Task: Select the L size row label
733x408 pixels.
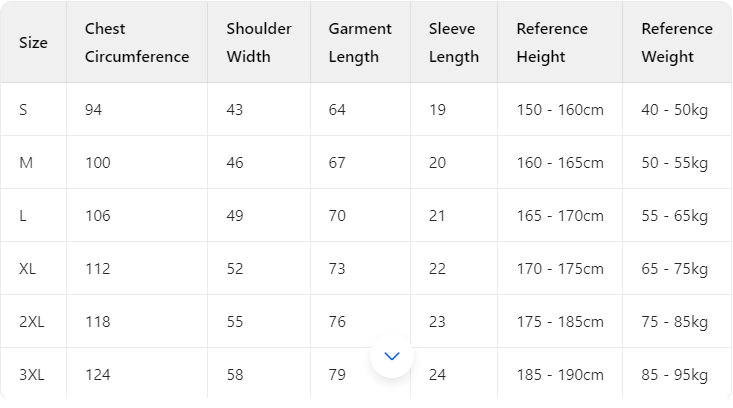Action: pos(23,216)
